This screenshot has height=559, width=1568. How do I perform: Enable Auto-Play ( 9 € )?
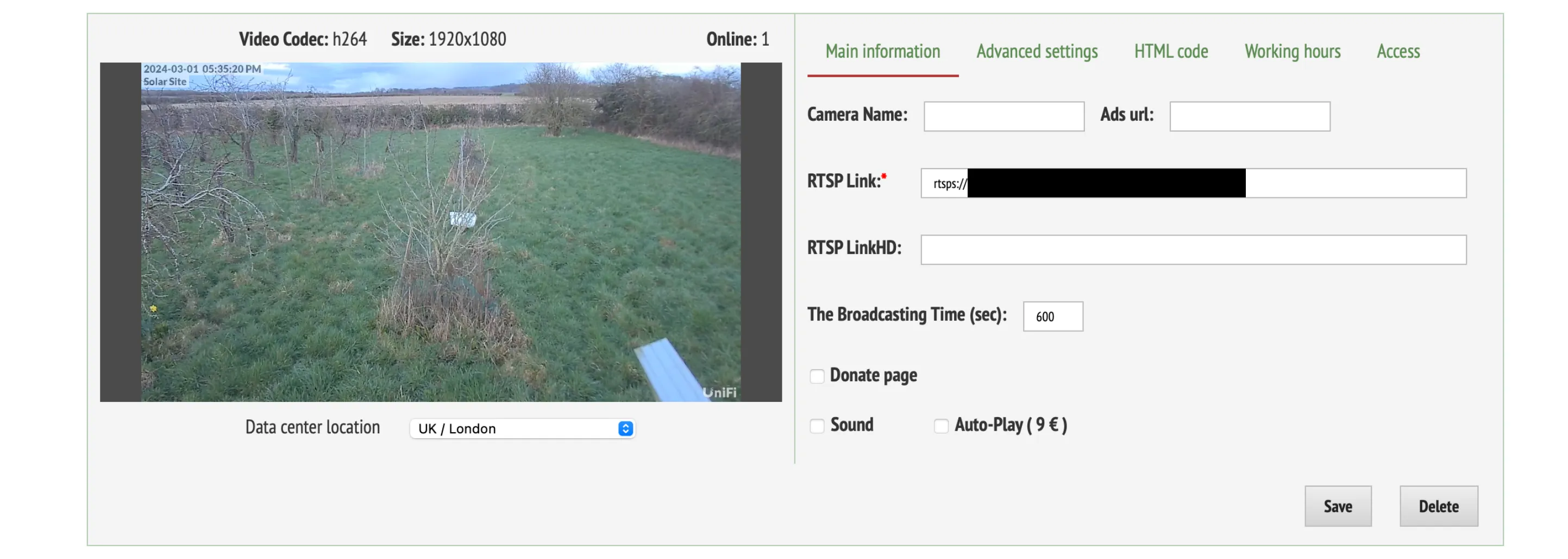tap(940, 425)
